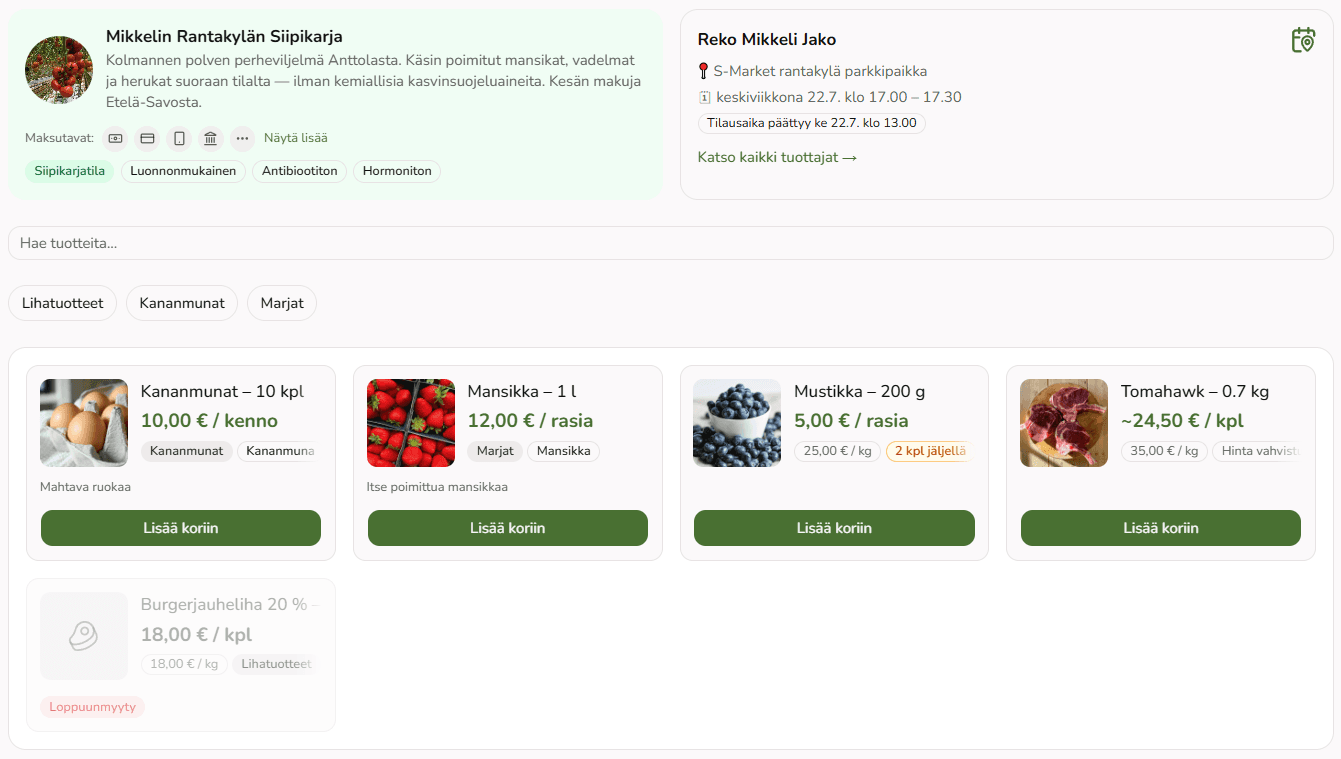
Task: Select the Lihatuotteet category filter
Action: tap(62, 303)
